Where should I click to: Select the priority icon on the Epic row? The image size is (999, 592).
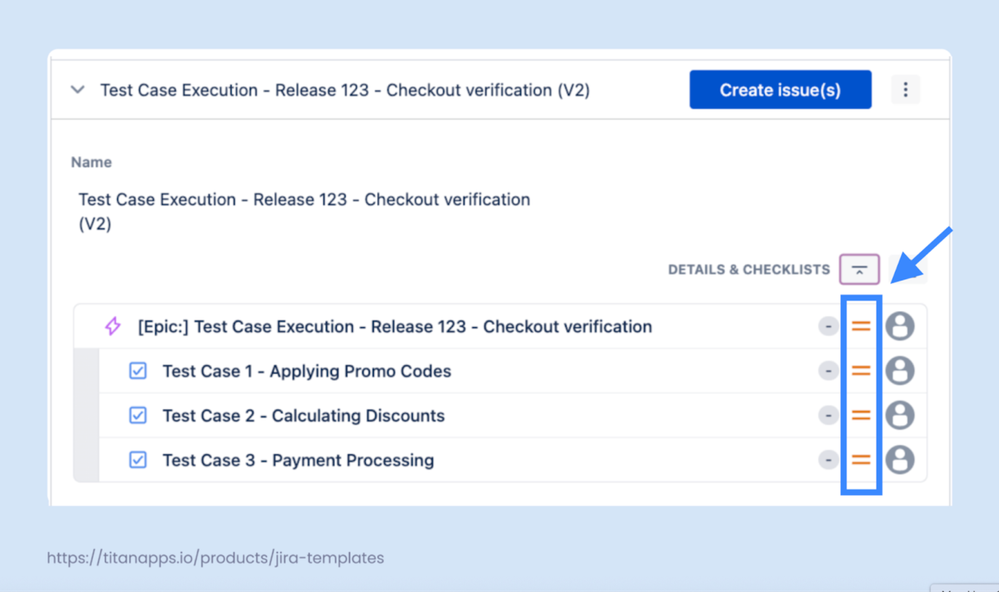[x=860, y=326]
